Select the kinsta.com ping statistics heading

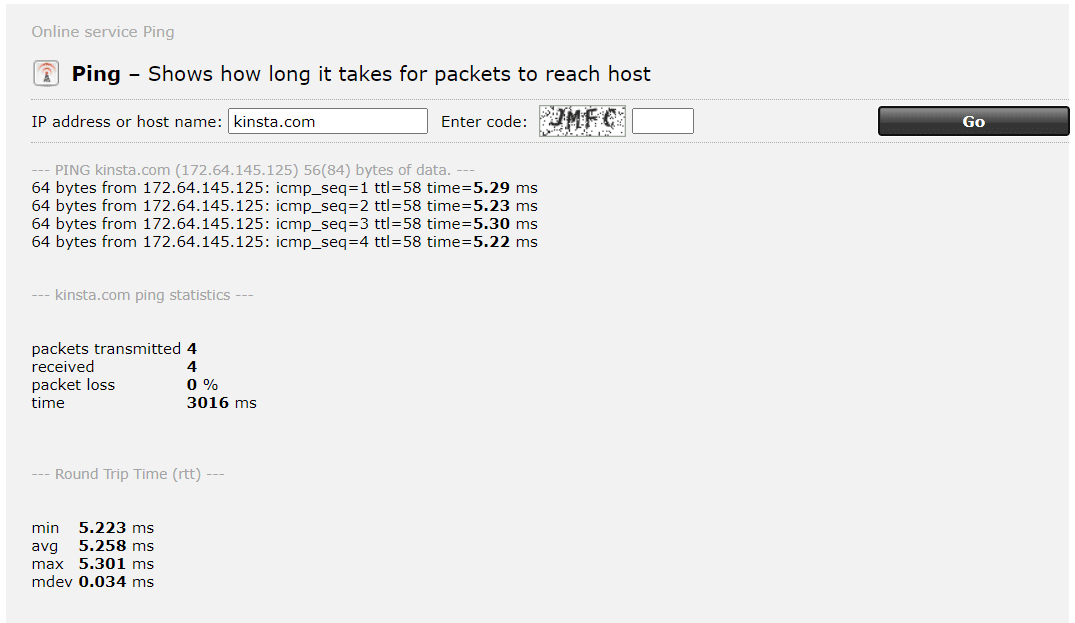142,294
